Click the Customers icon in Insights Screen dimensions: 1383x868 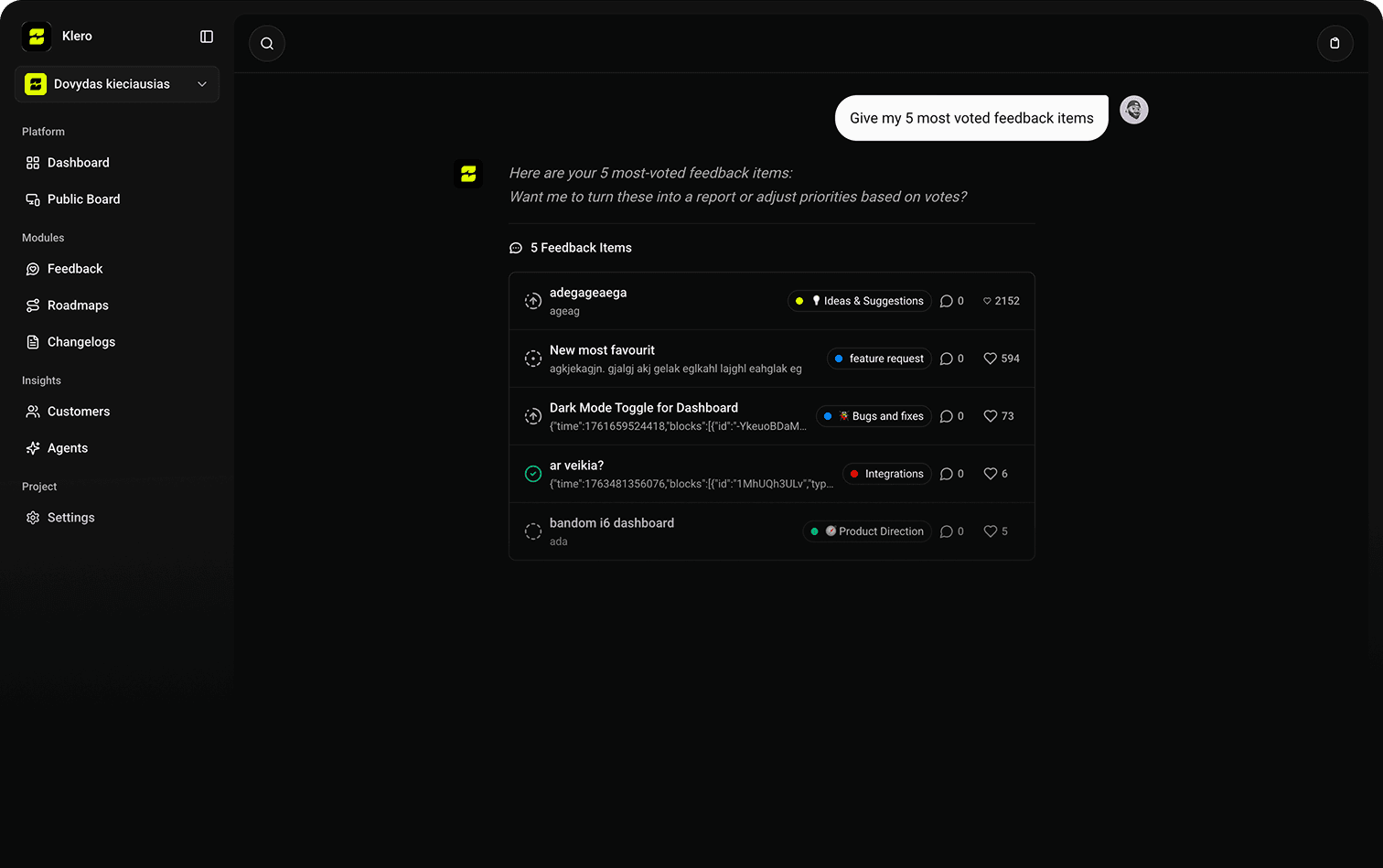[33, 412]
